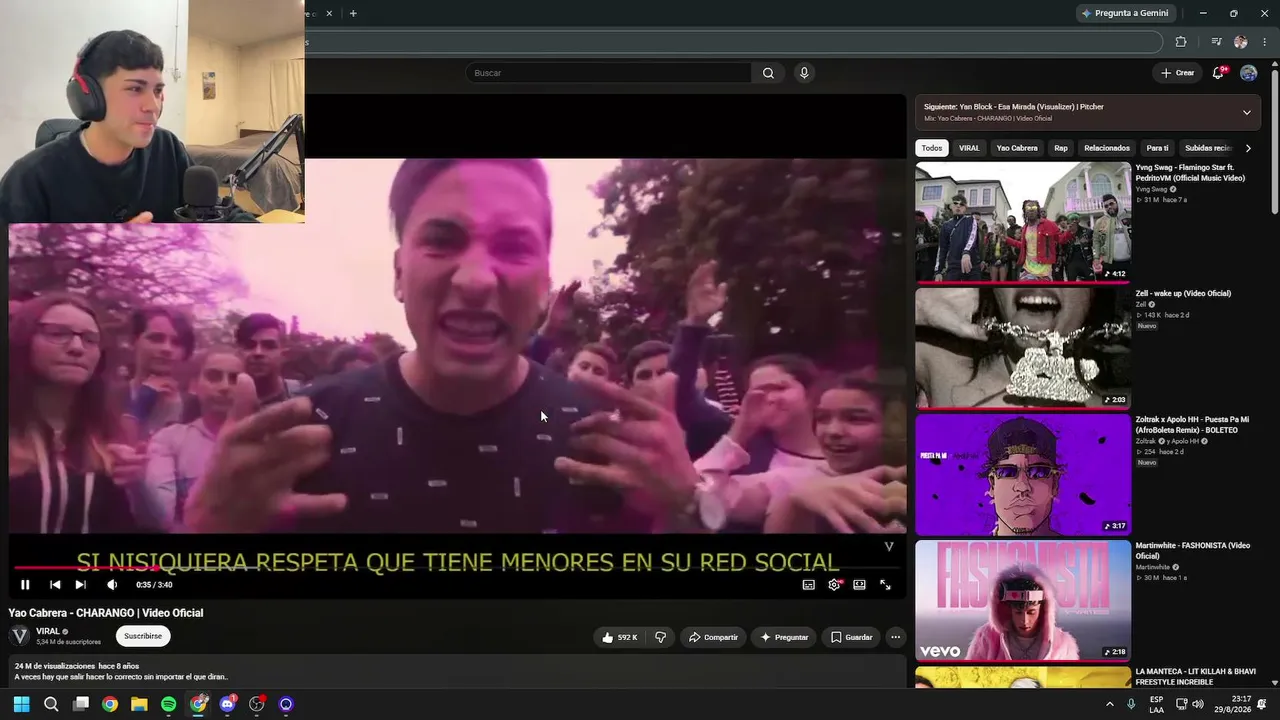Toggle subtitles on the video player
Image resolution: width=1280 pixels, height=720 pixels.
pyautogui.click(x=808, y=585)
